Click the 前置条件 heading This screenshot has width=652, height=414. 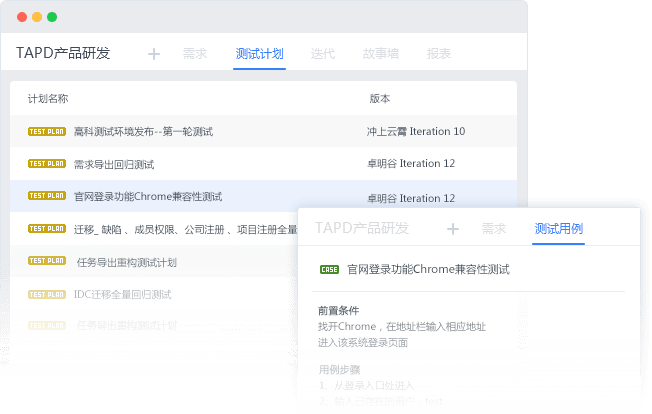pyautogui.click(x=338, y=310)
